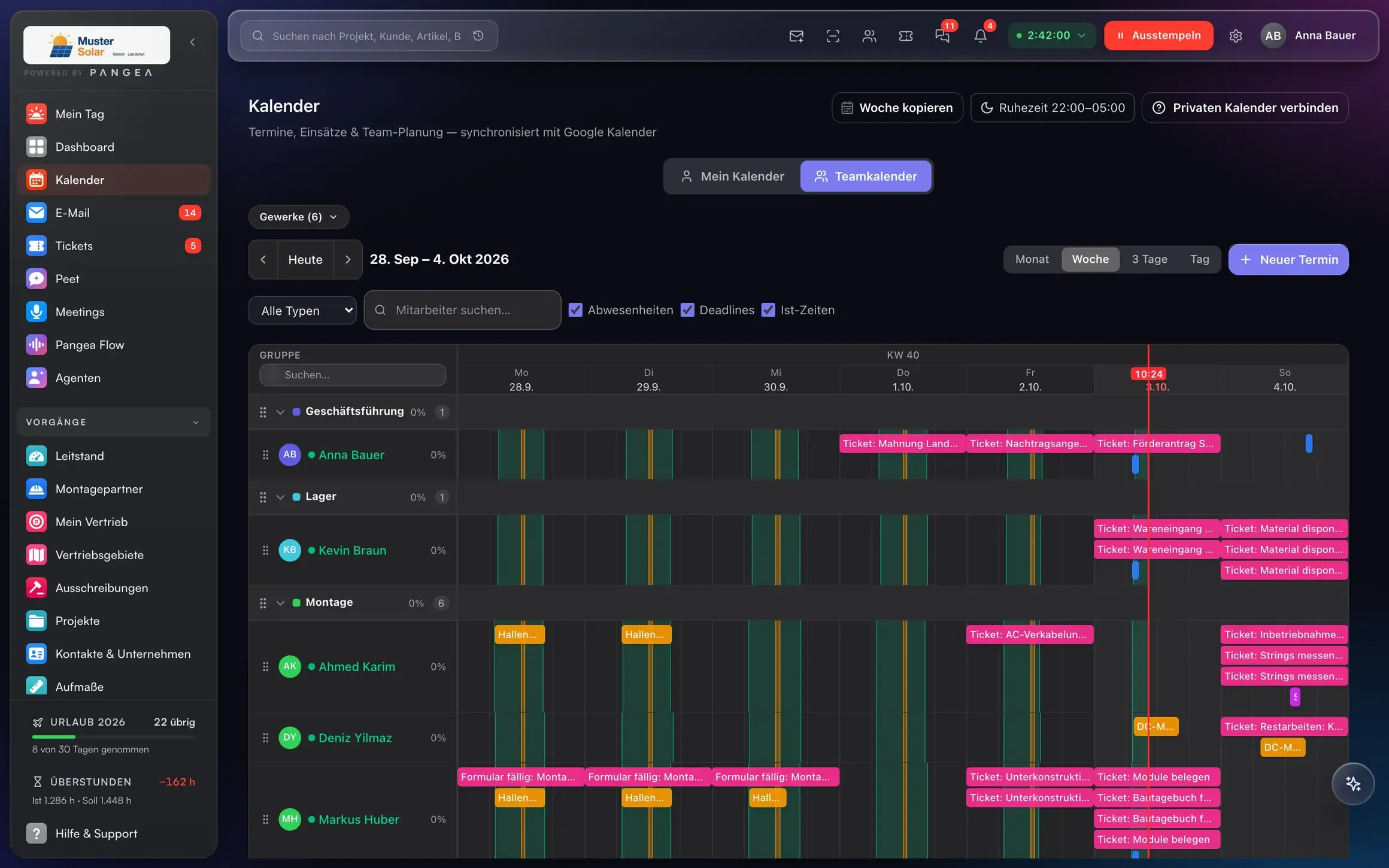Go to the next week arrow
1389x868 pixels.
[x=348, y=259]
